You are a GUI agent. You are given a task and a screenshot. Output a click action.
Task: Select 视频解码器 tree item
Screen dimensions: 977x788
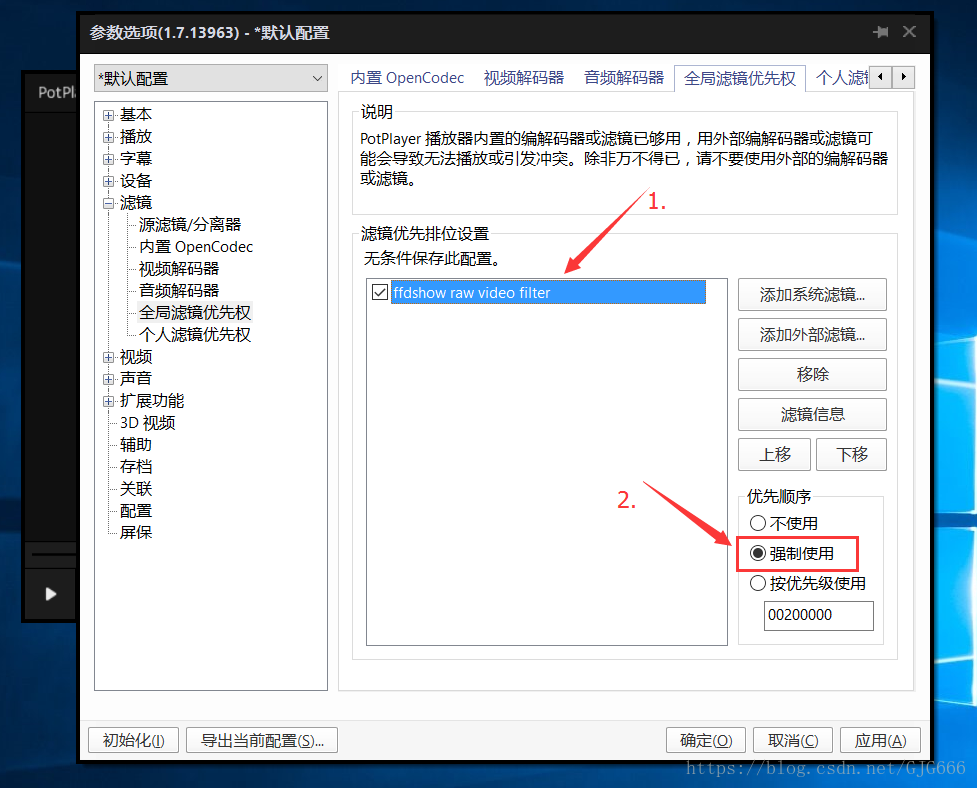tap(179, 268)
